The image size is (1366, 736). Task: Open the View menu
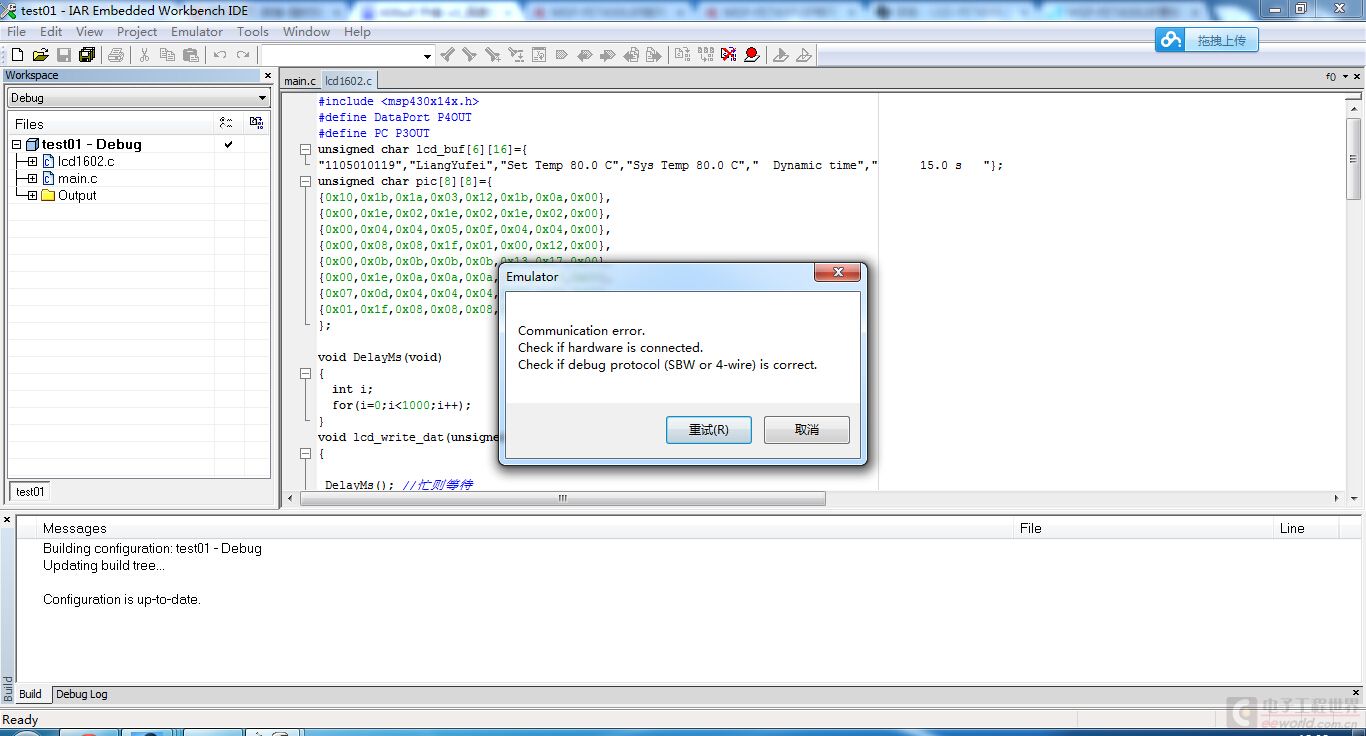[89, 31]
